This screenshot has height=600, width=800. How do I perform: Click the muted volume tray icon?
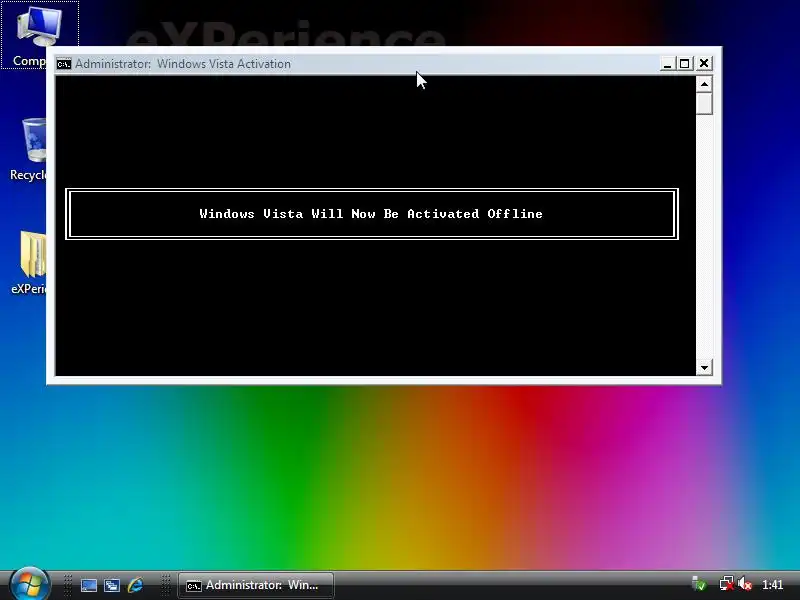745,584
